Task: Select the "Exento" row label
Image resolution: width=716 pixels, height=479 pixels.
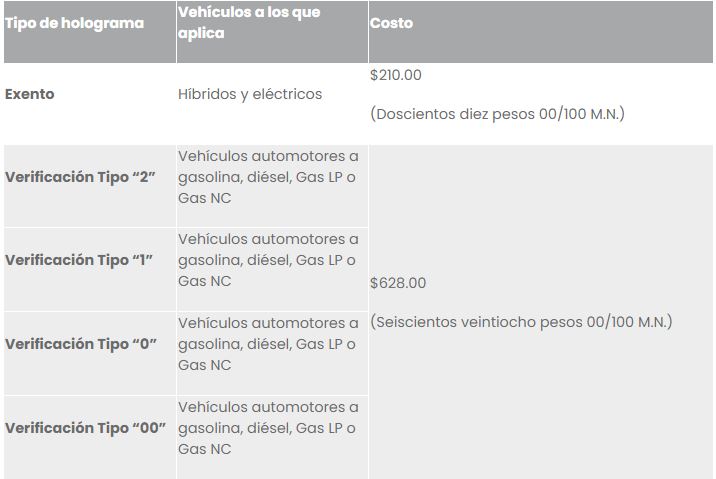Action: tap(30, 94)
